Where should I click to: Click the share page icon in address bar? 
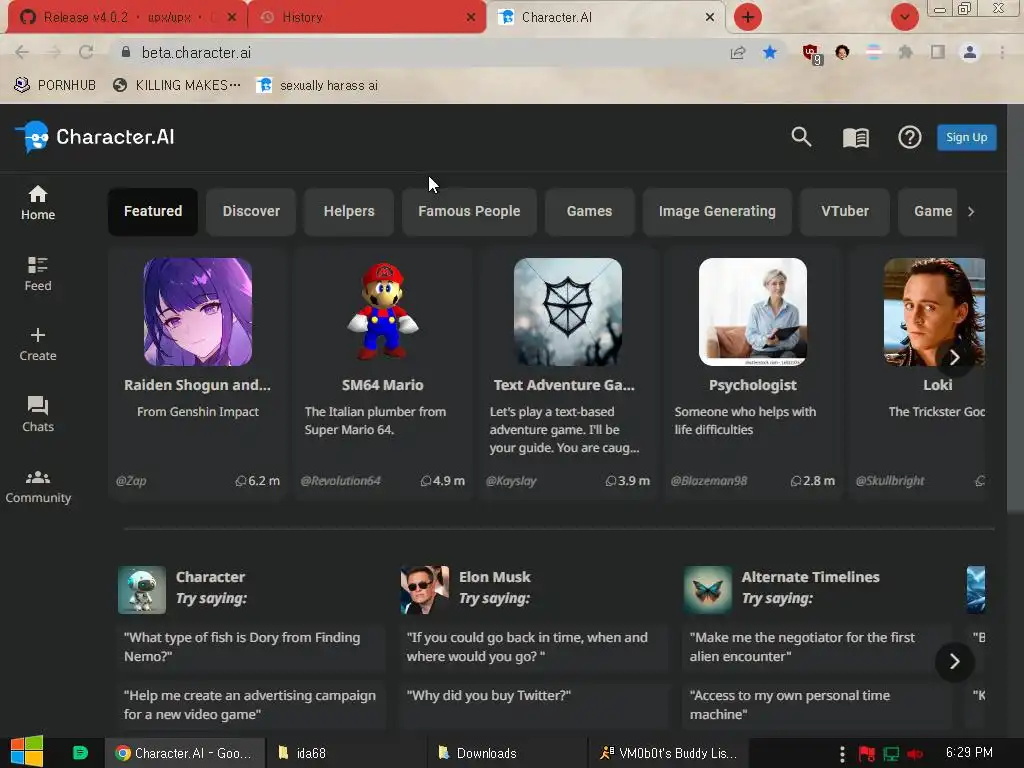[x=738, y=52]
